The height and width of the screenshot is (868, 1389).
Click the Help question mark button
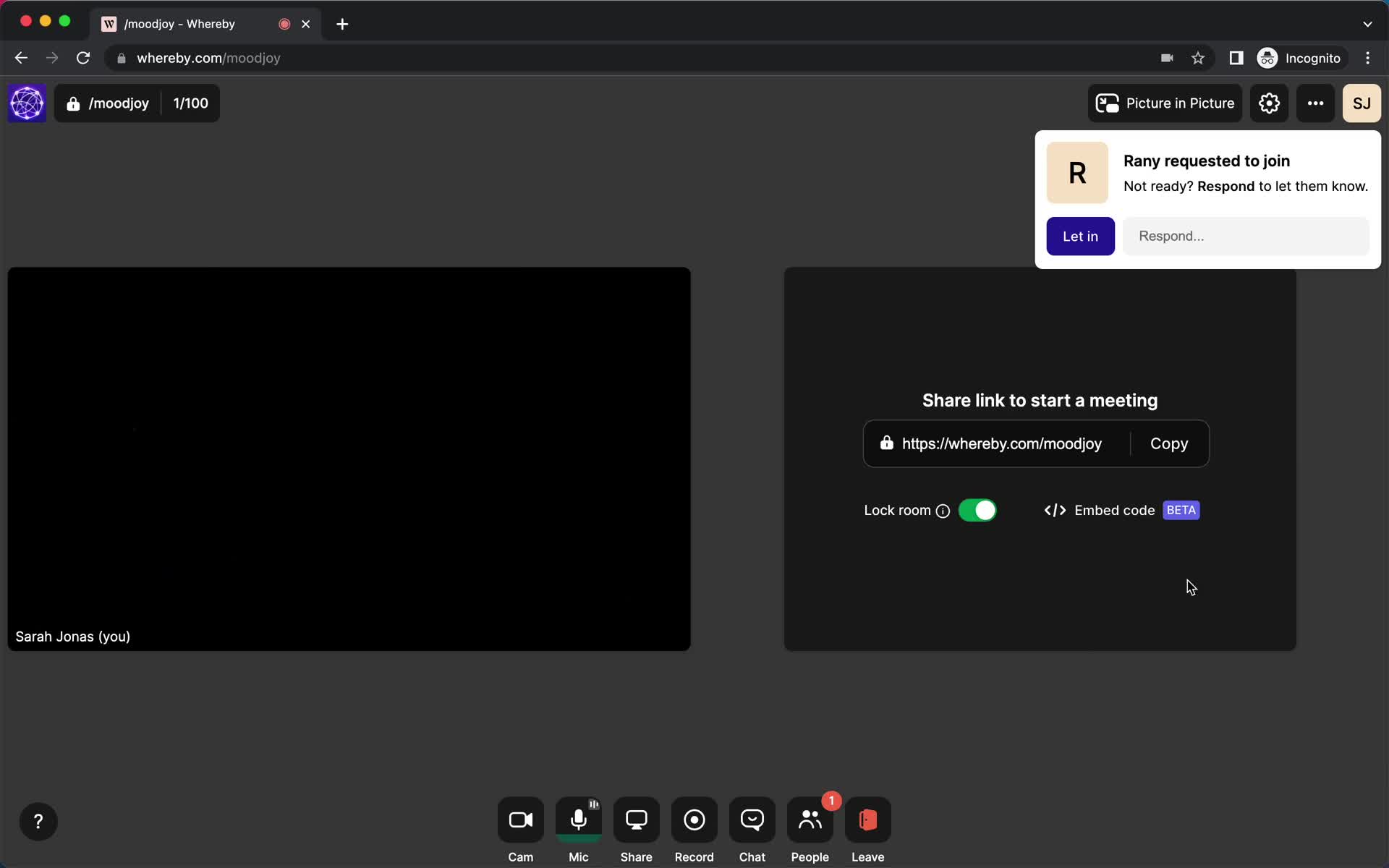coord(38,821)
